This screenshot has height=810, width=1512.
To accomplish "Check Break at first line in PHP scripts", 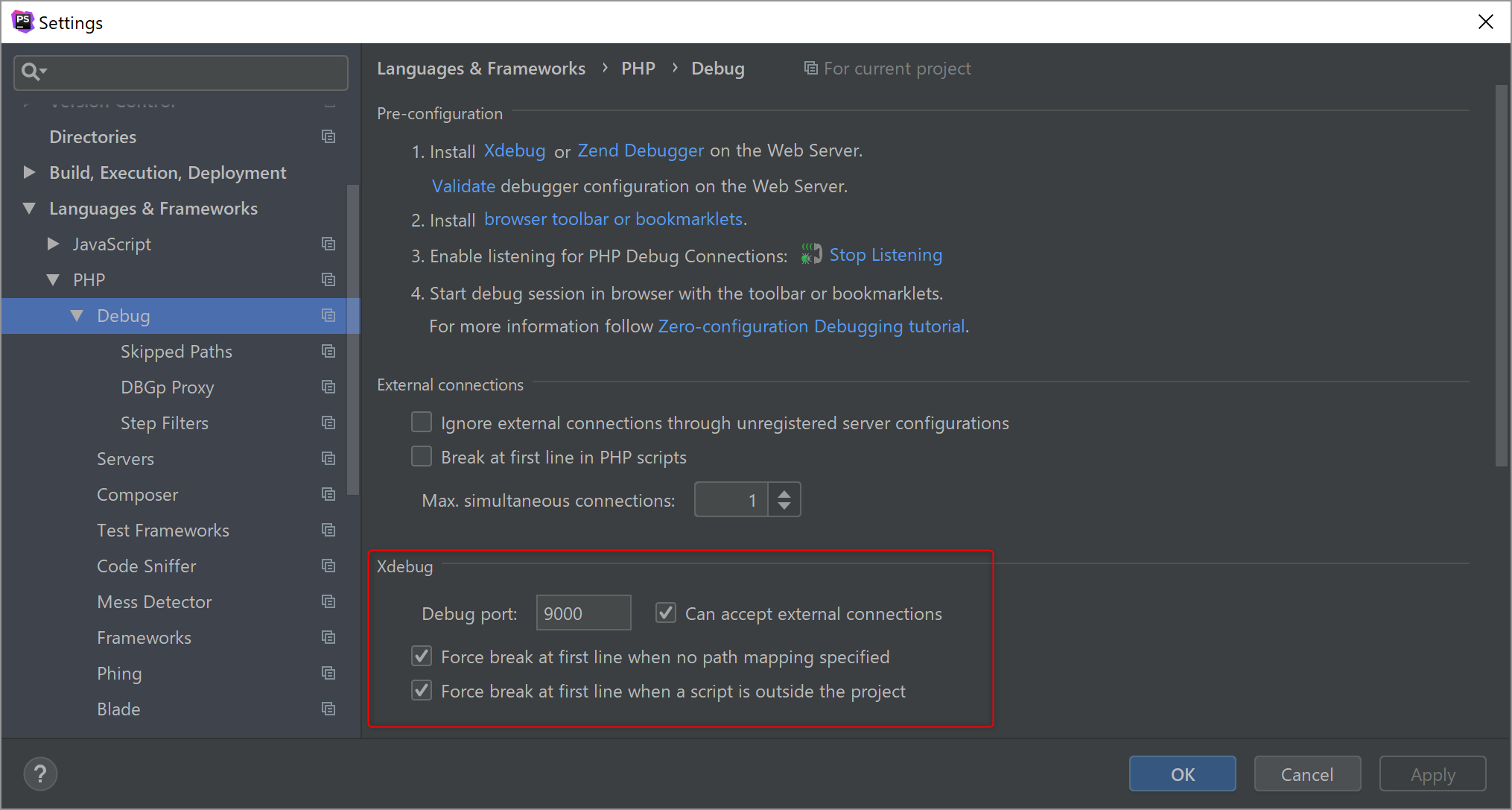I will (x=422, y=457).
